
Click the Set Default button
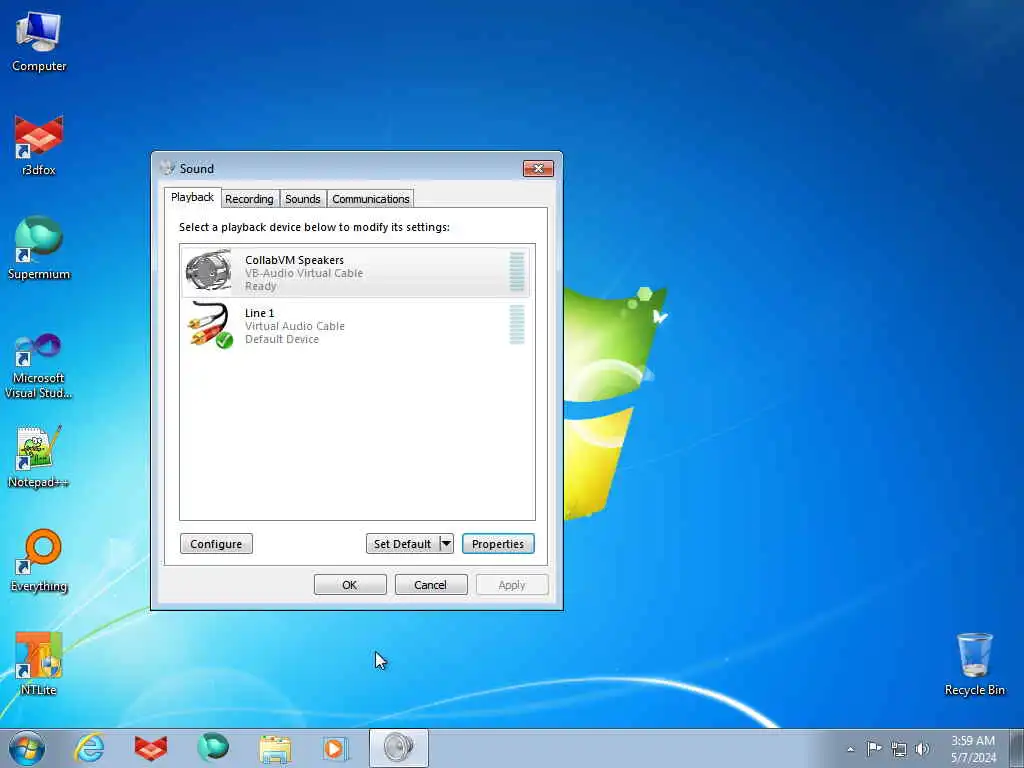click(402, 544)
